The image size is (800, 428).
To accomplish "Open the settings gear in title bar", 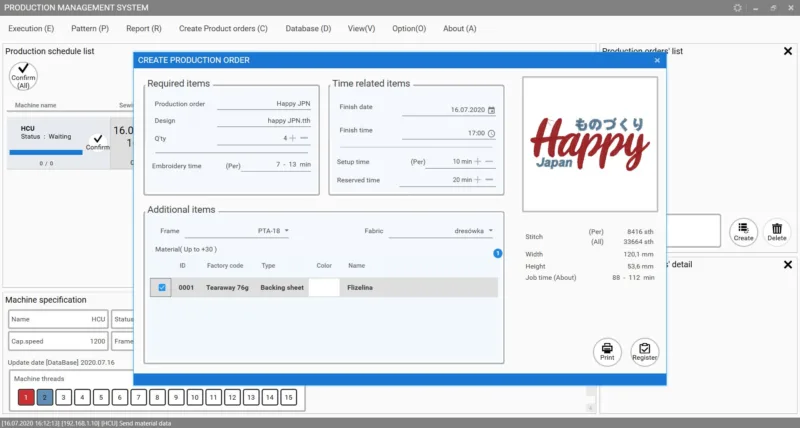I will pos(737,8).
